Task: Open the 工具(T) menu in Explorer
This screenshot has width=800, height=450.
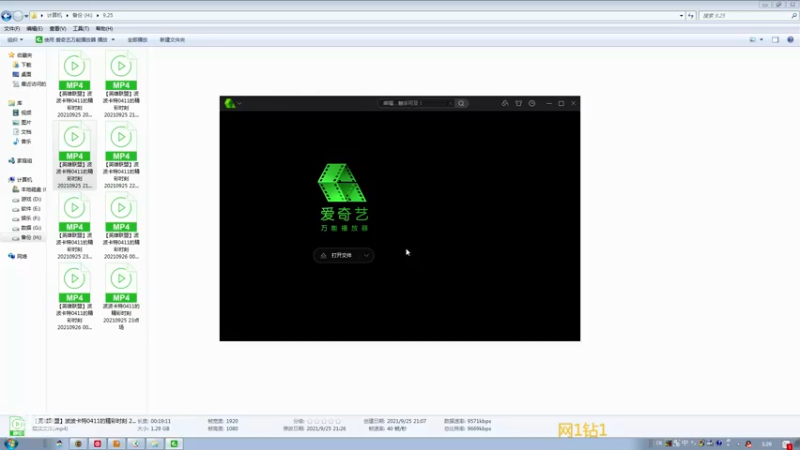Action: [x=81, y=29]
